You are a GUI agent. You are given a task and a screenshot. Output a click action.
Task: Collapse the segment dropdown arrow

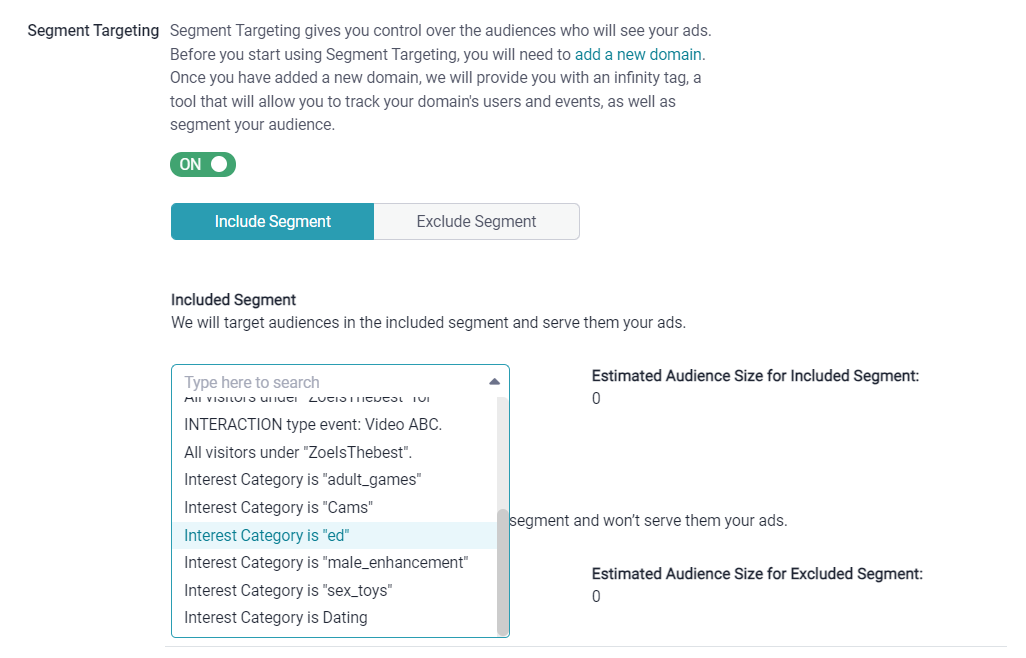pyautogui.click(x=493, y=381)
